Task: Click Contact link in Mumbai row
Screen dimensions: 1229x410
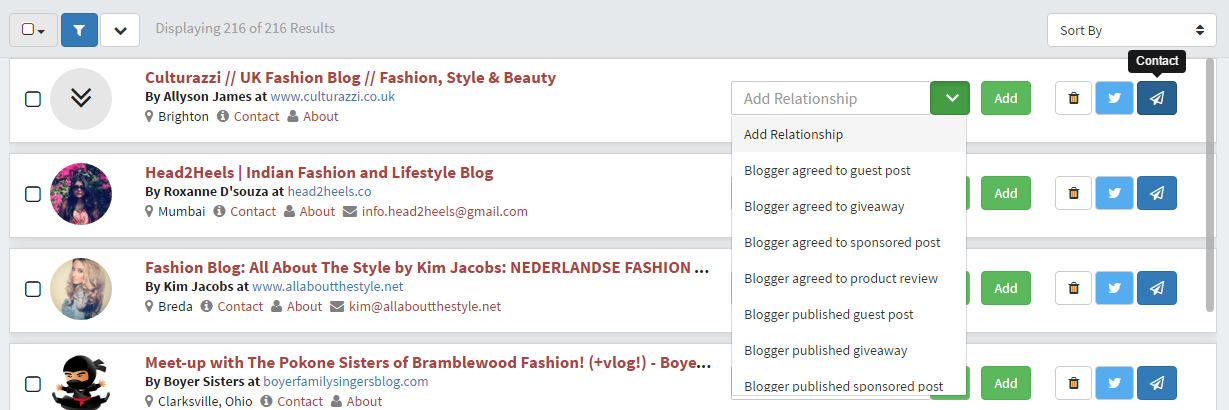Action: (253, 211)
